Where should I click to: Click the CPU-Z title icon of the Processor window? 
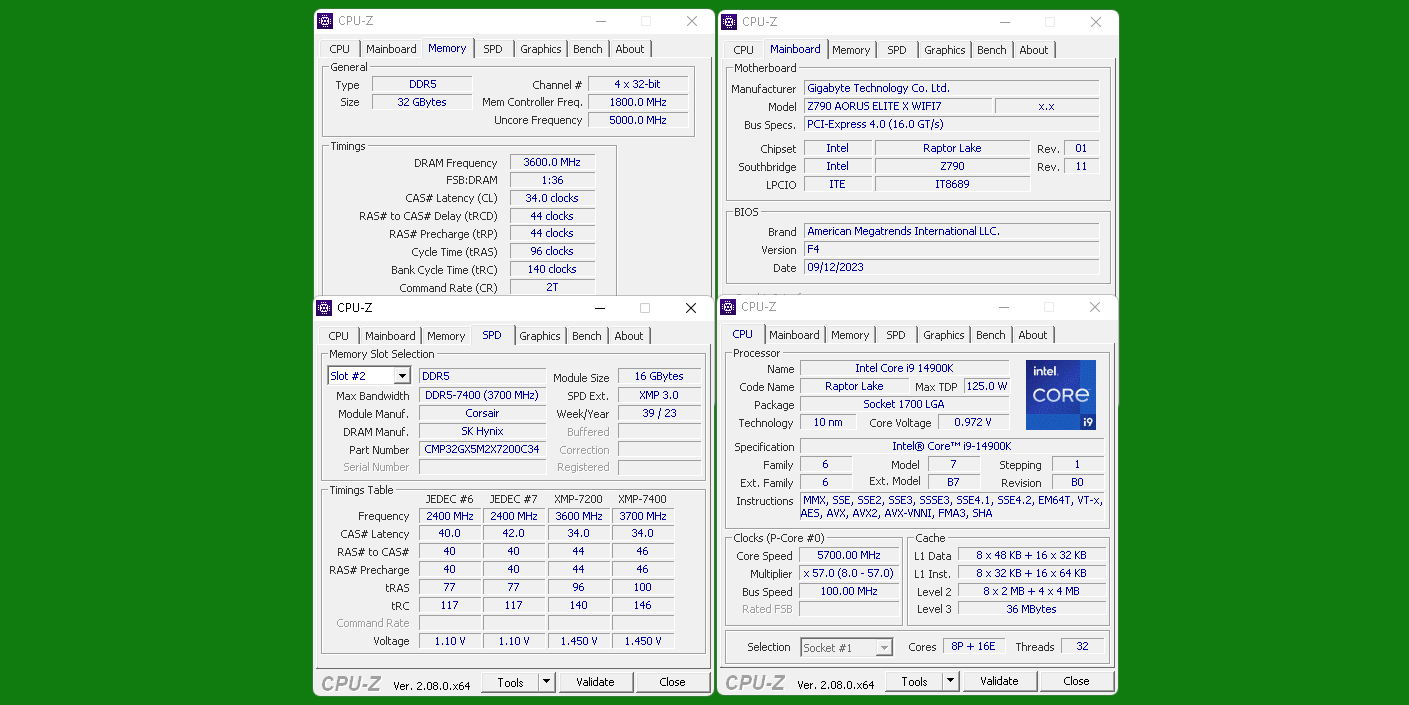pos(728,307)
